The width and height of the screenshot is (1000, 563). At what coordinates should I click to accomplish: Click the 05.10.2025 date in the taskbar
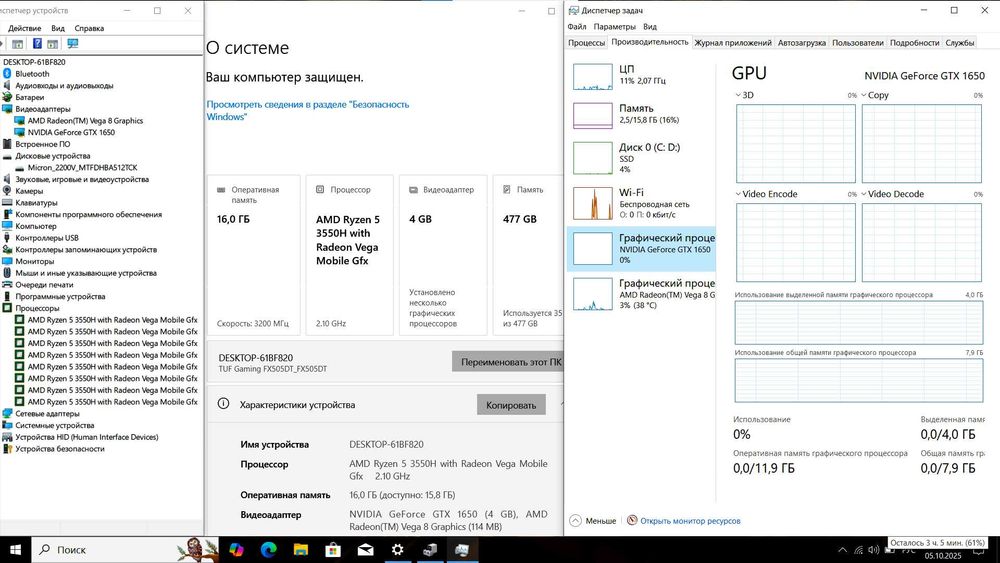pos(943,556)
